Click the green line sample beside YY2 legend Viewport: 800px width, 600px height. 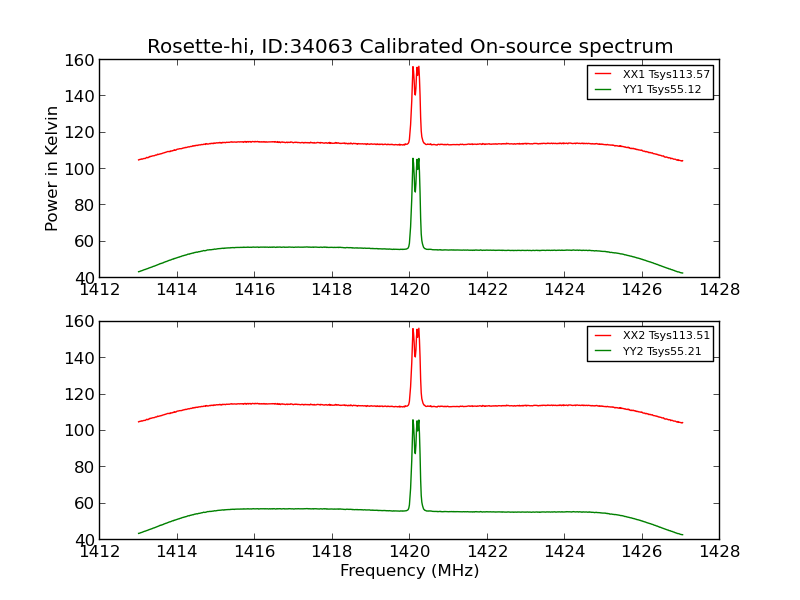[603, 351]
